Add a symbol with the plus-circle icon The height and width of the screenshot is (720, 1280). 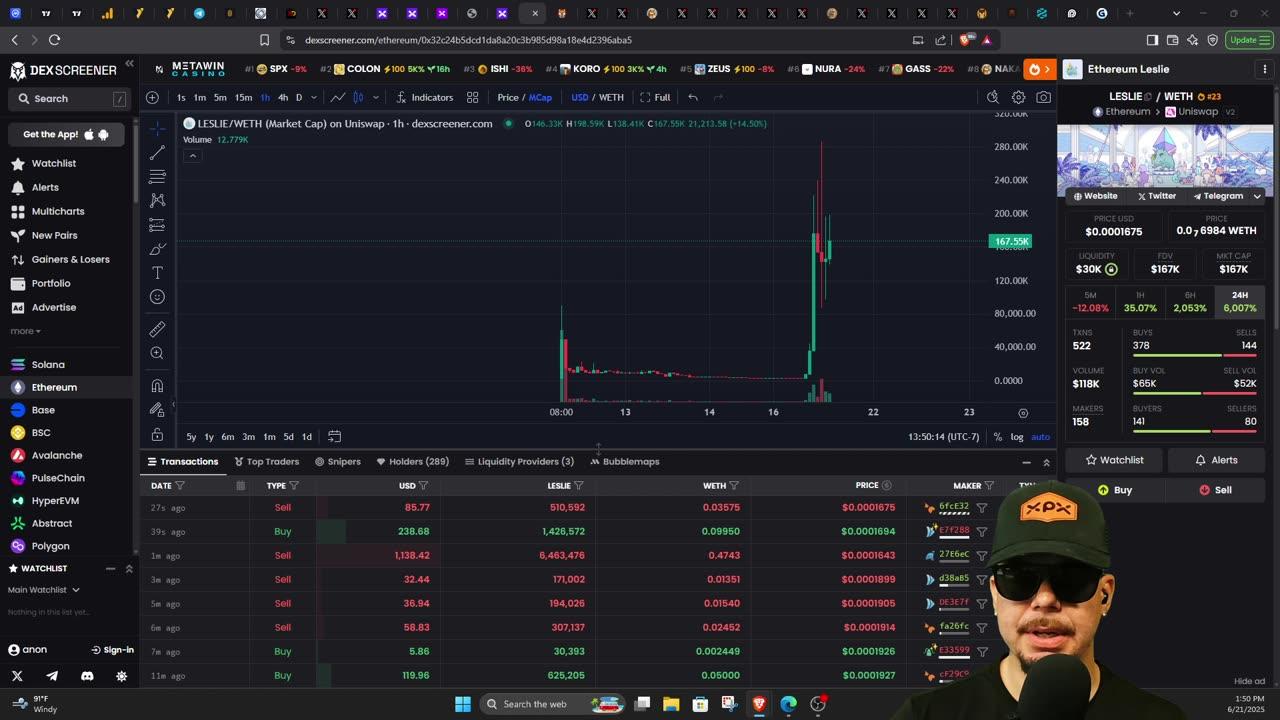pos(152,97)
